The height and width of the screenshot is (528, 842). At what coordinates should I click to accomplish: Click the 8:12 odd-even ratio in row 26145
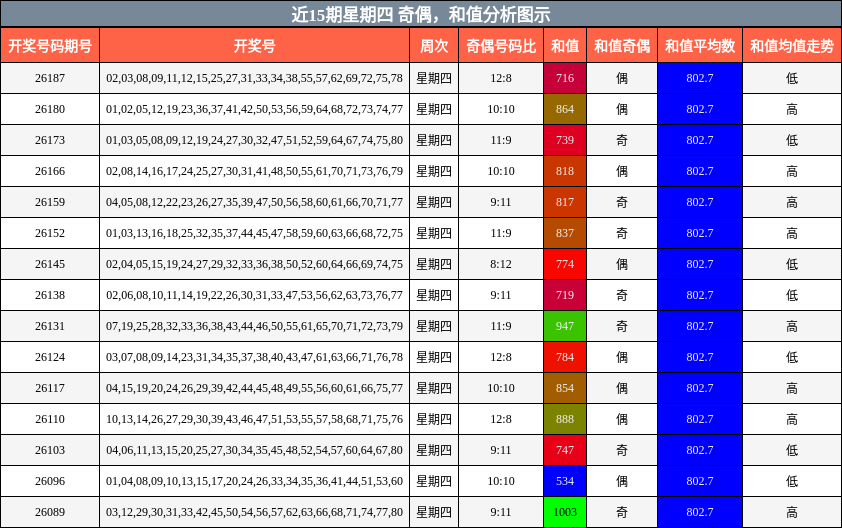coord(501,264)
